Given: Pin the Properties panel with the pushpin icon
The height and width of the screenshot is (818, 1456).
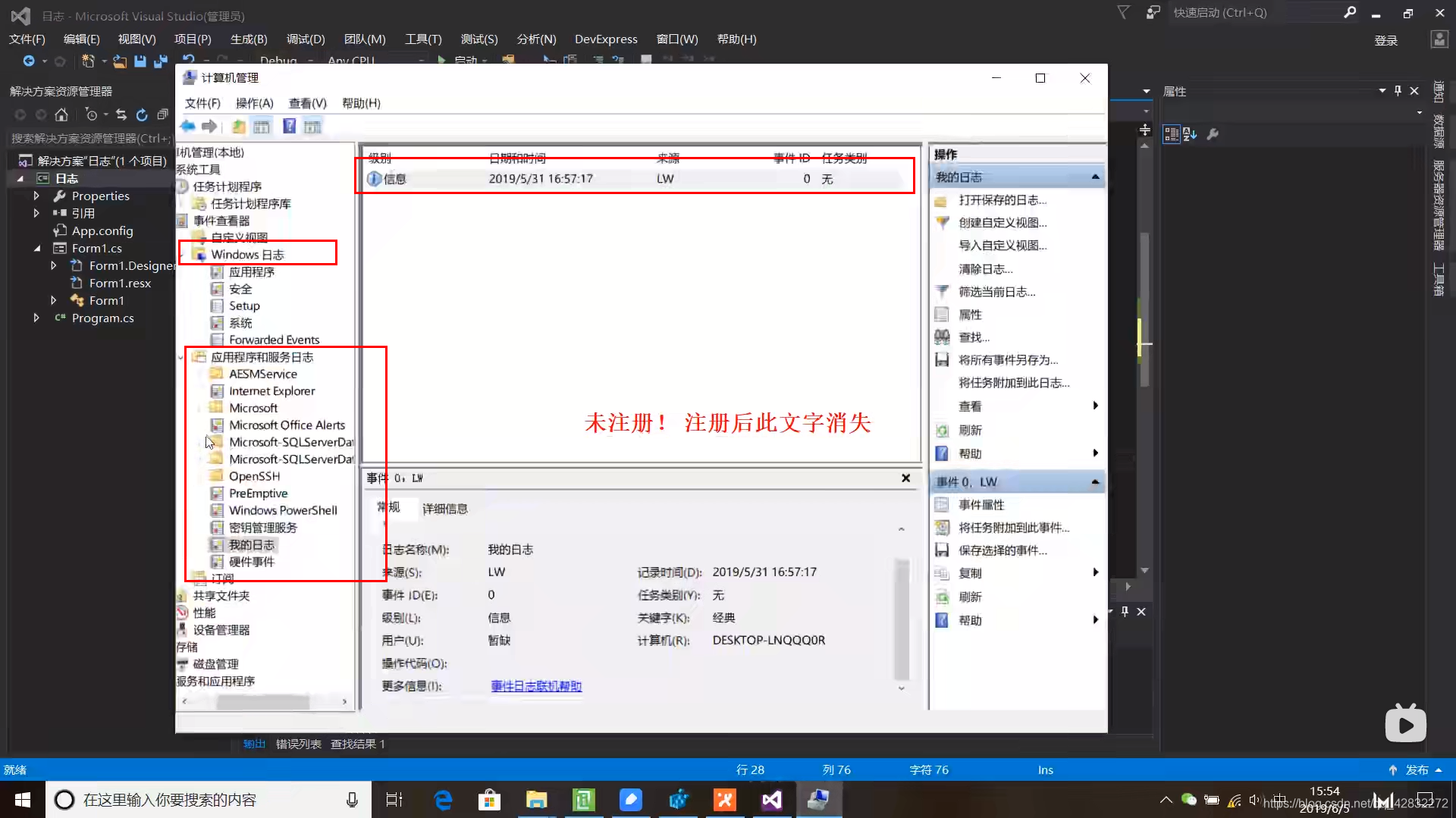Looking at the screenshot, I should point(1398,91).
